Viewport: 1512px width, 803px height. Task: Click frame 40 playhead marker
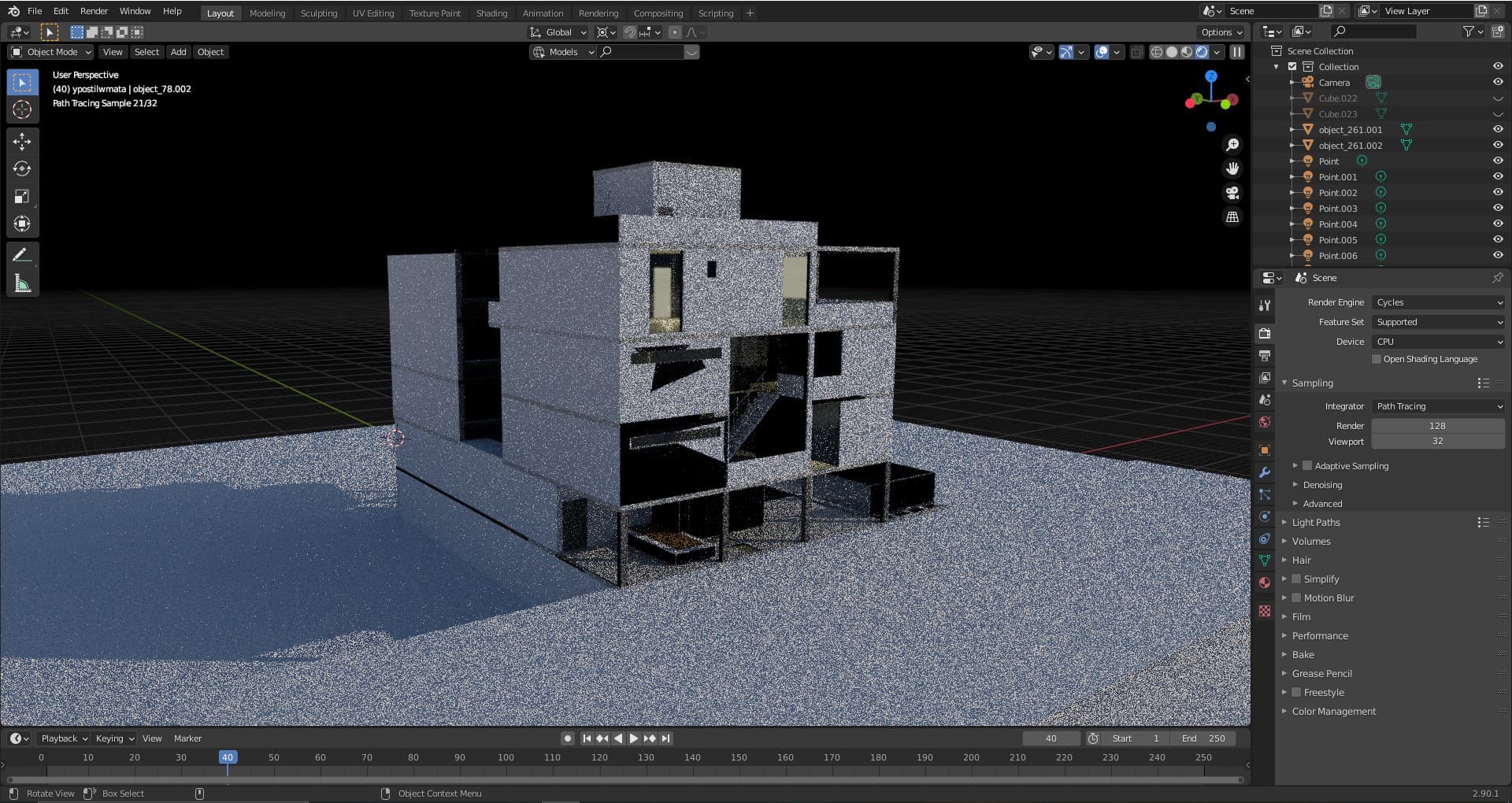click(228, 757)
